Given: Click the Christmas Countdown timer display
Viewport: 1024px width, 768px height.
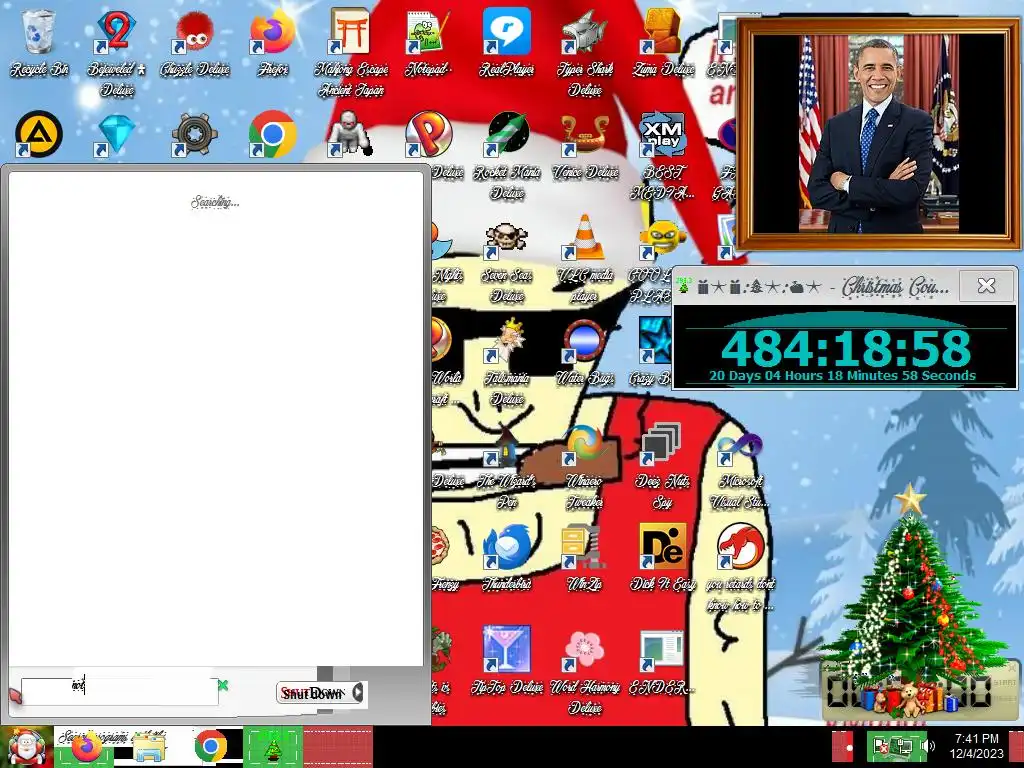Looking at the screenshot, I should coord(845,348).
